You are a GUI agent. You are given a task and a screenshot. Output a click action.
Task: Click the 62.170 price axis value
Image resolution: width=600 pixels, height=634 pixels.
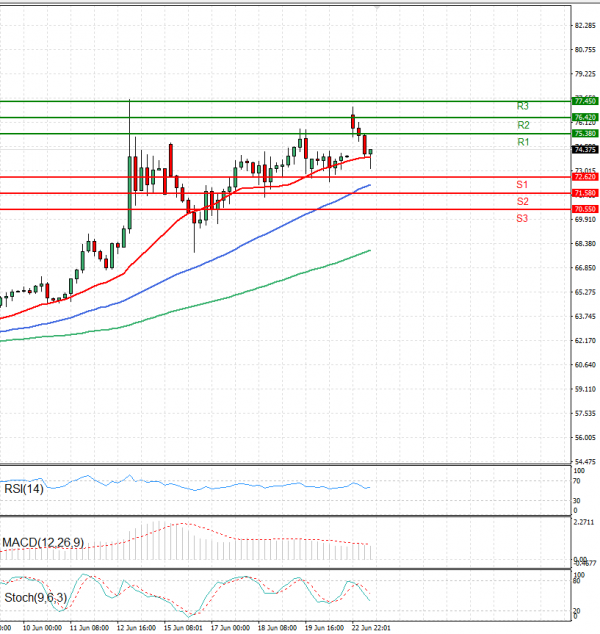pyautogui.click(x=585, y=341)
